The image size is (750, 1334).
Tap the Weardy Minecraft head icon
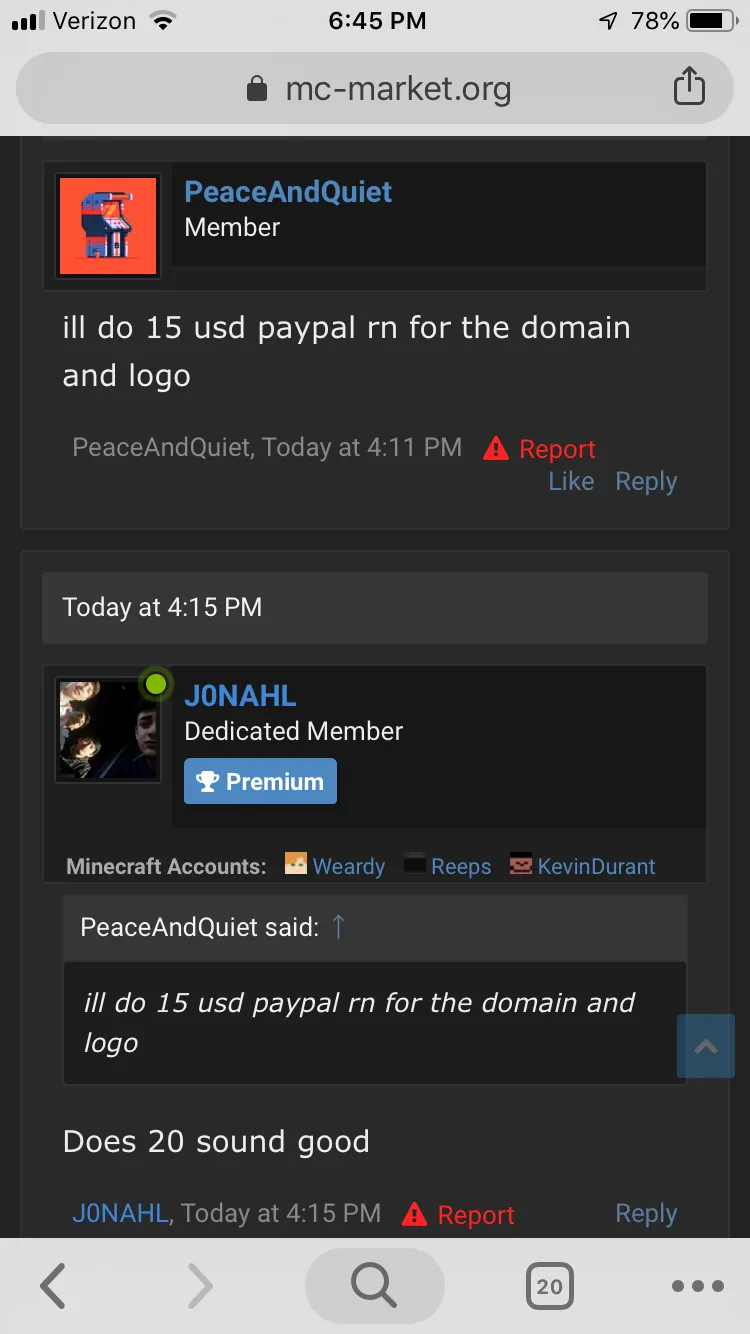click(x=296, y=864)
